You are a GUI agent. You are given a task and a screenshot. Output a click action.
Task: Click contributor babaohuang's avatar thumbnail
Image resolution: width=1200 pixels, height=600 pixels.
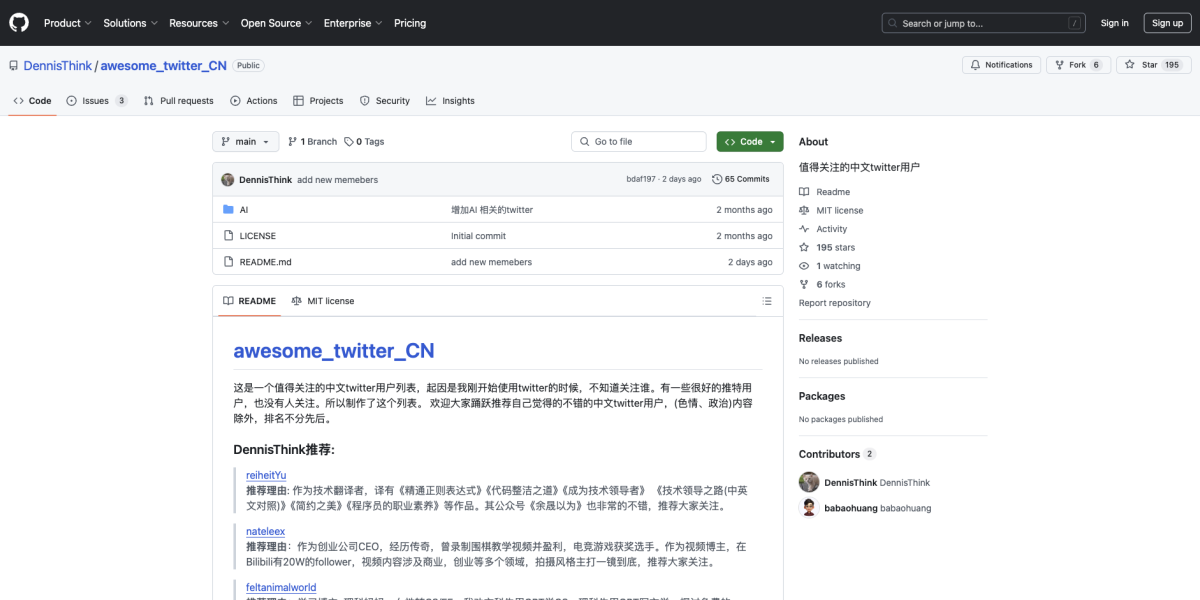(x=808, y=506)
